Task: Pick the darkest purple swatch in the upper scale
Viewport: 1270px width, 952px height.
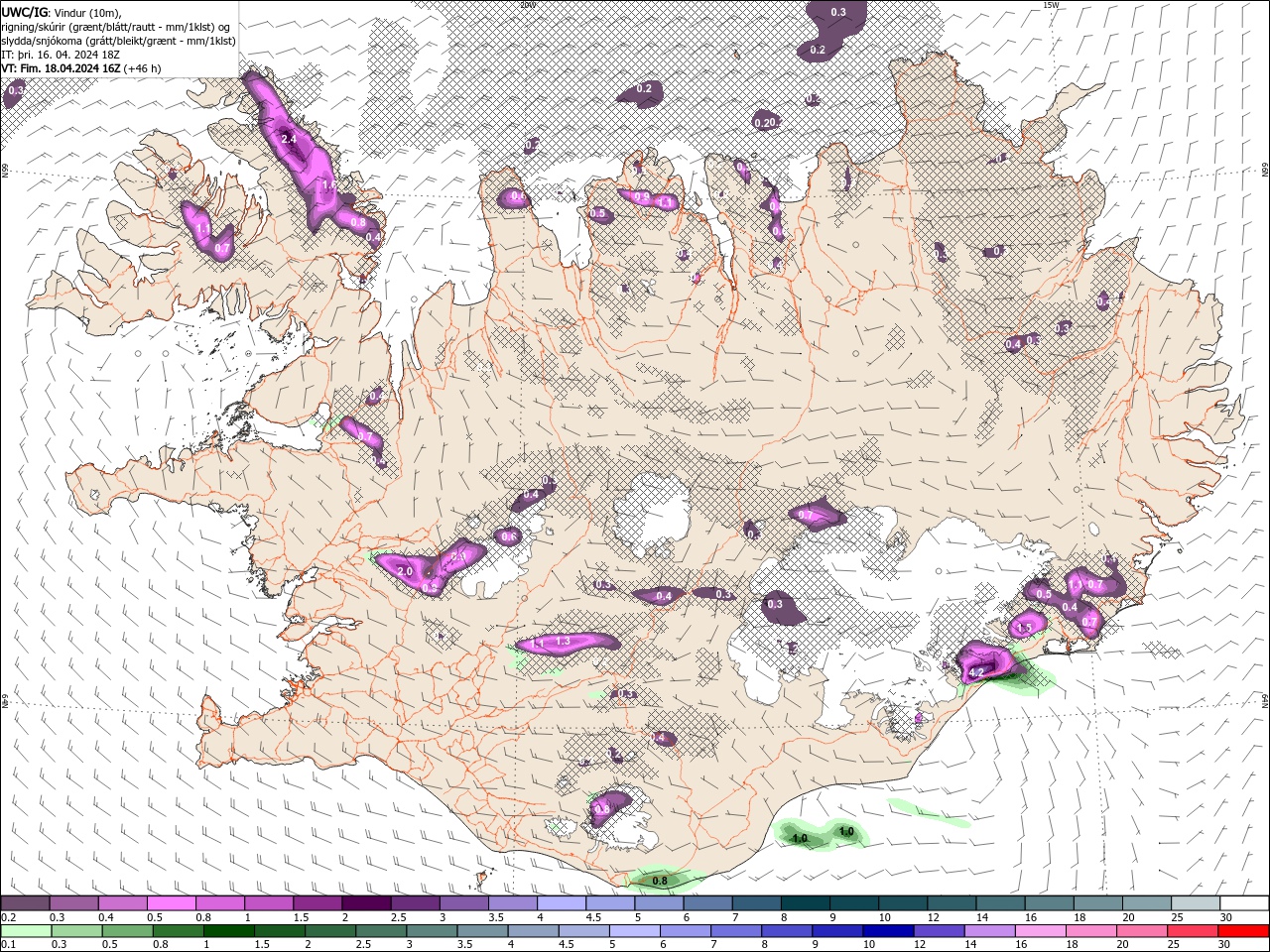Action: [x=365, y=903]
